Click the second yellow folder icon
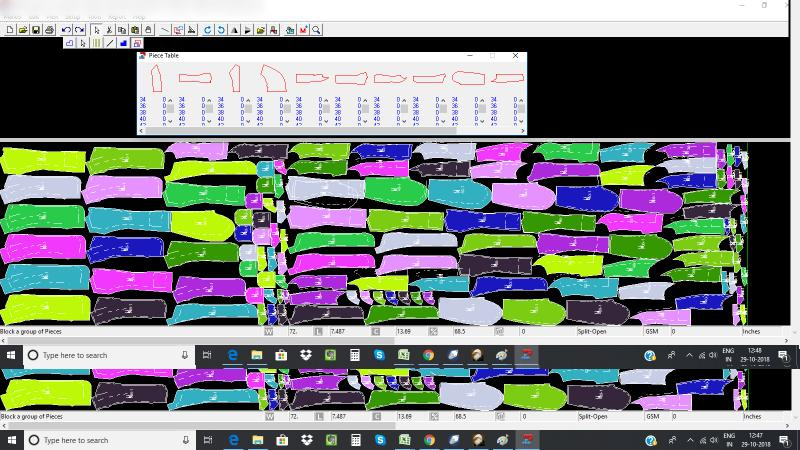800x450 pixels. pyautogui.click(x=261, y=30)
